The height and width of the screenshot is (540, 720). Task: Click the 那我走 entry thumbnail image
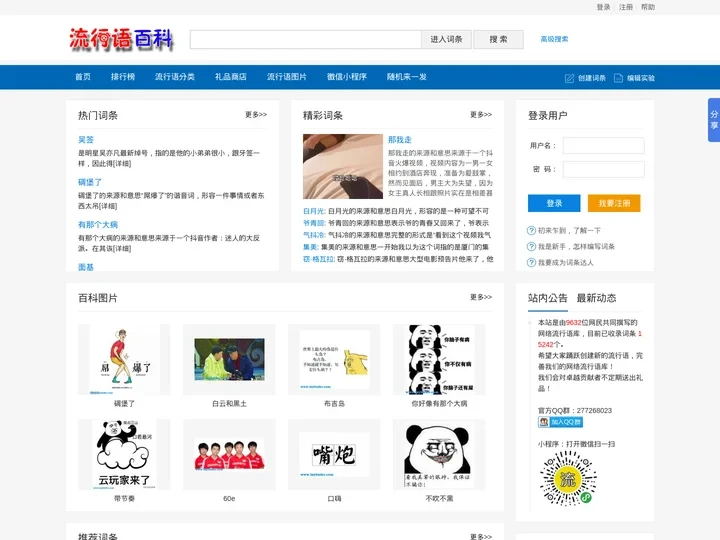[343, 166]
